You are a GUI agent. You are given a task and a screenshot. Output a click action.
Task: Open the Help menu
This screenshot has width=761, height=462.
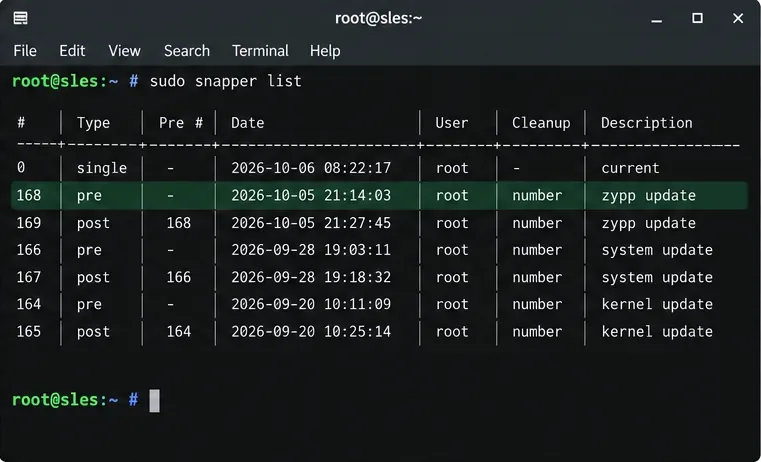tap(325, 51)
